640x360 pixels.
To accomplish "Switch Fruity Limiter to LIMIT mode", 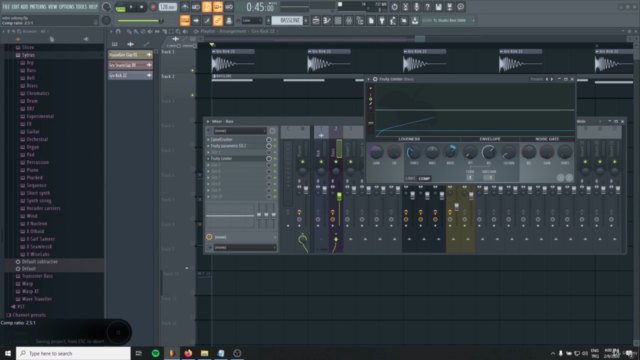I will pyautogui.click(x=410, y=178).
